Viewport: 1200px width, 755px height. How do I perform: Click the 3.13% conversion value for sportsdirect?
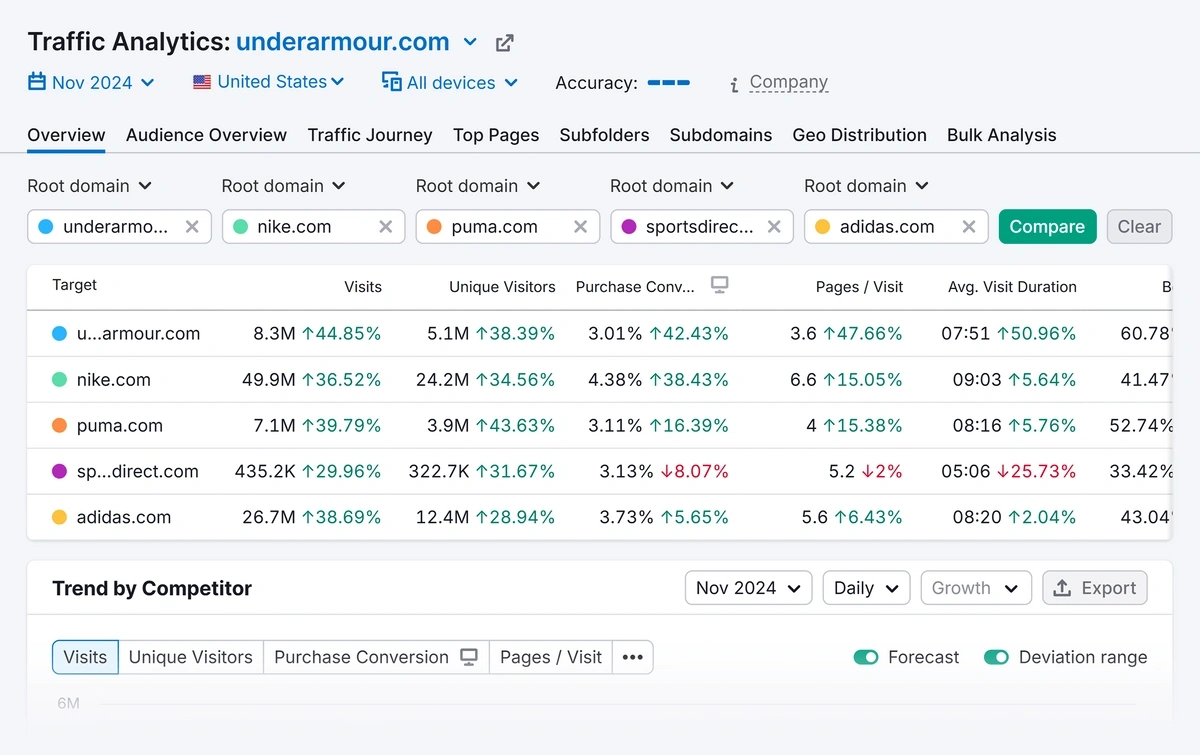point(626,472)
